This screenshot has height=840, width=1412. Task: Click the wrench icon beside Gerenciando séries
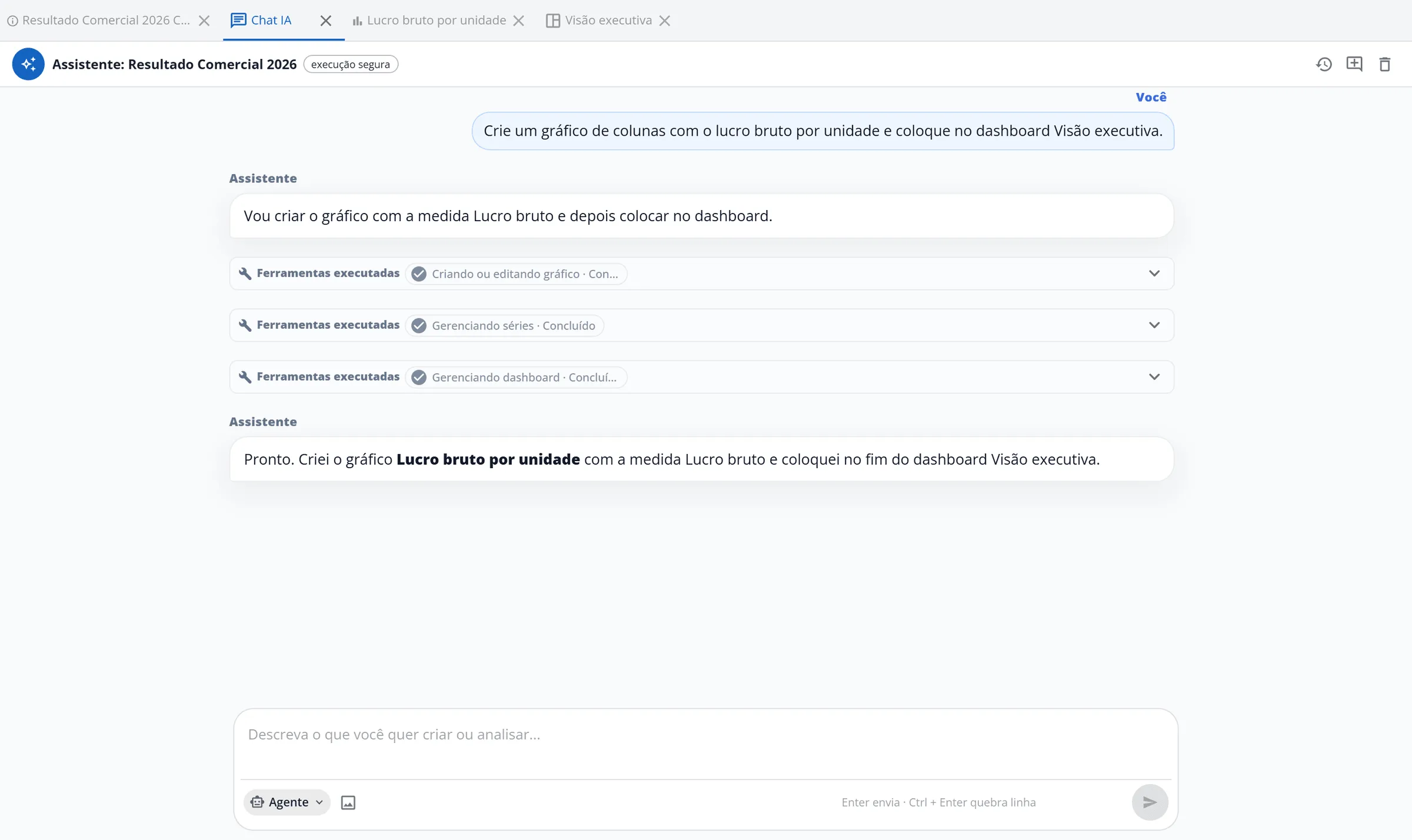click(245, 325)
